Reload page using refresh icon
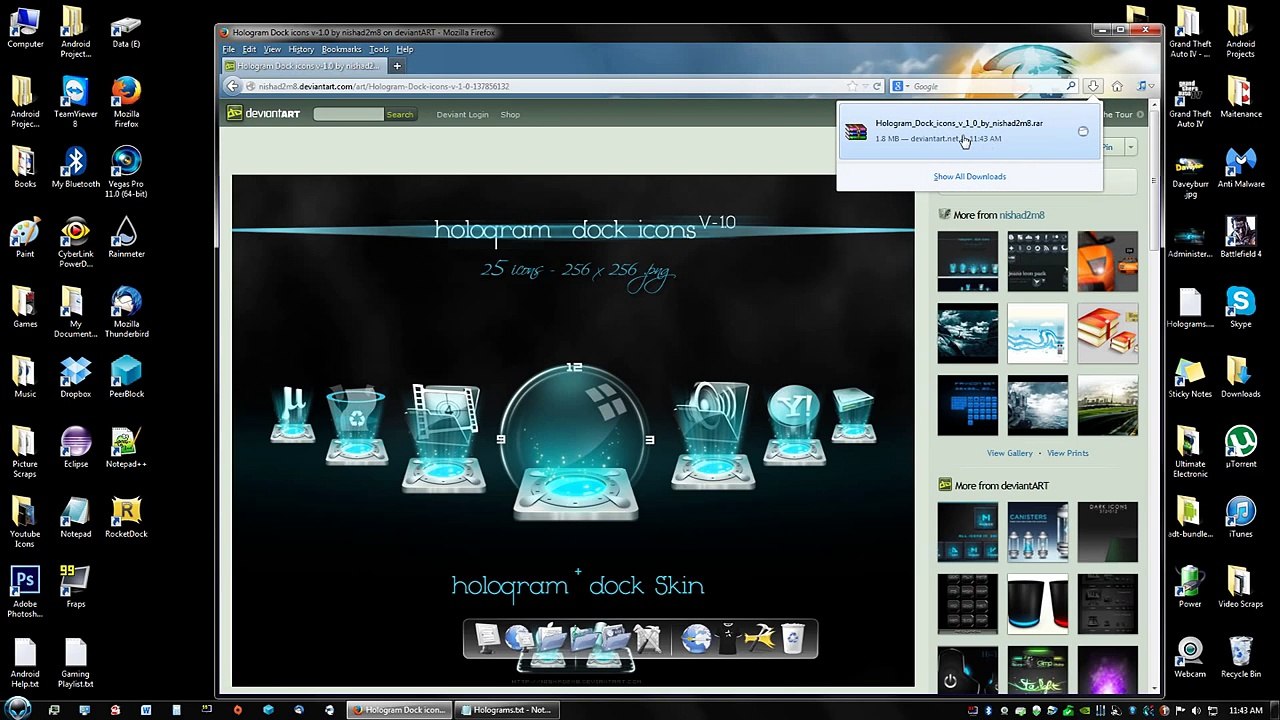Image resolution: width=1280 pixels, height=720 pixels. tap(877, 86)
